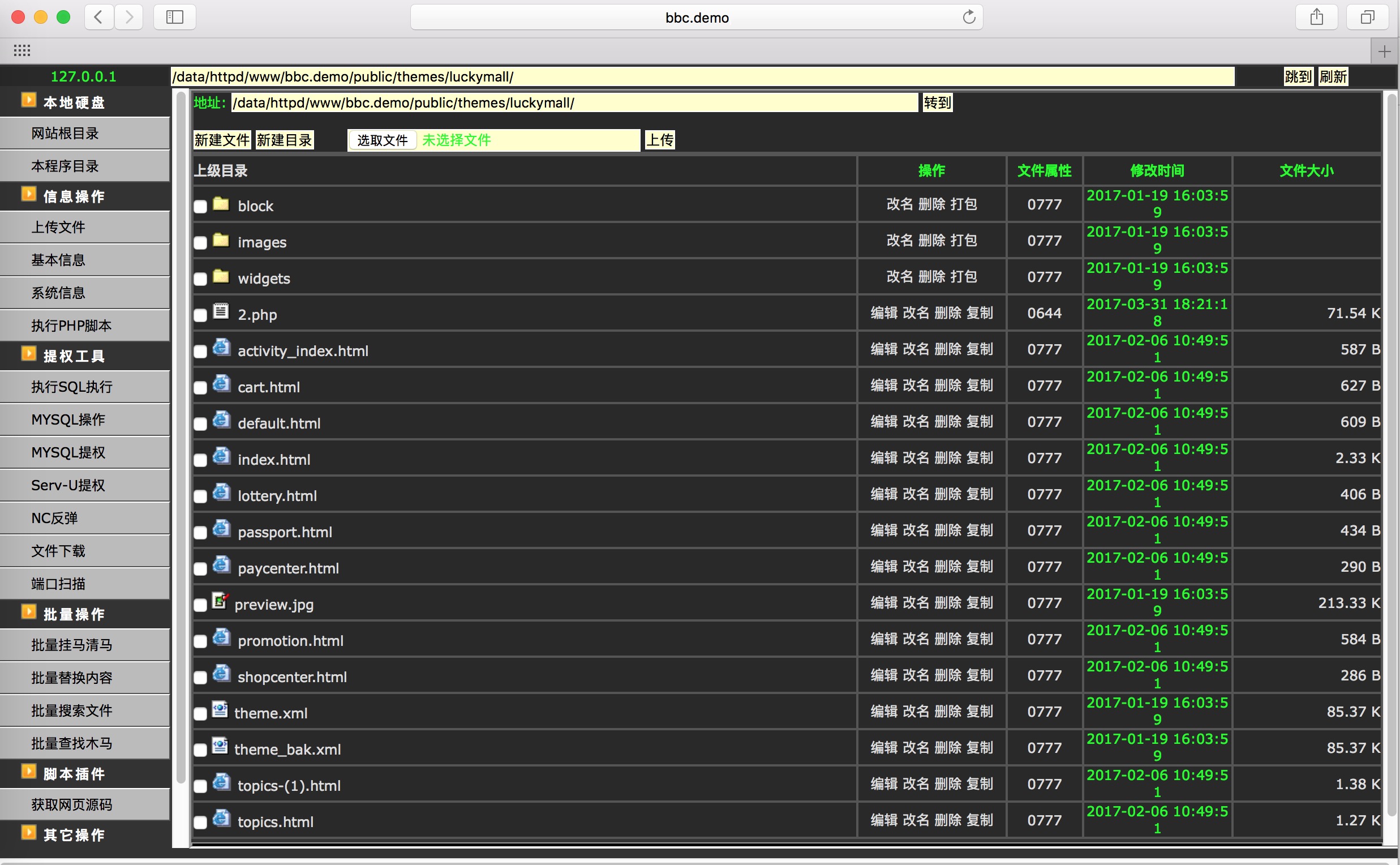Tick the checkbox for cart.html
1400x865 pixels.
pos(200,388)
